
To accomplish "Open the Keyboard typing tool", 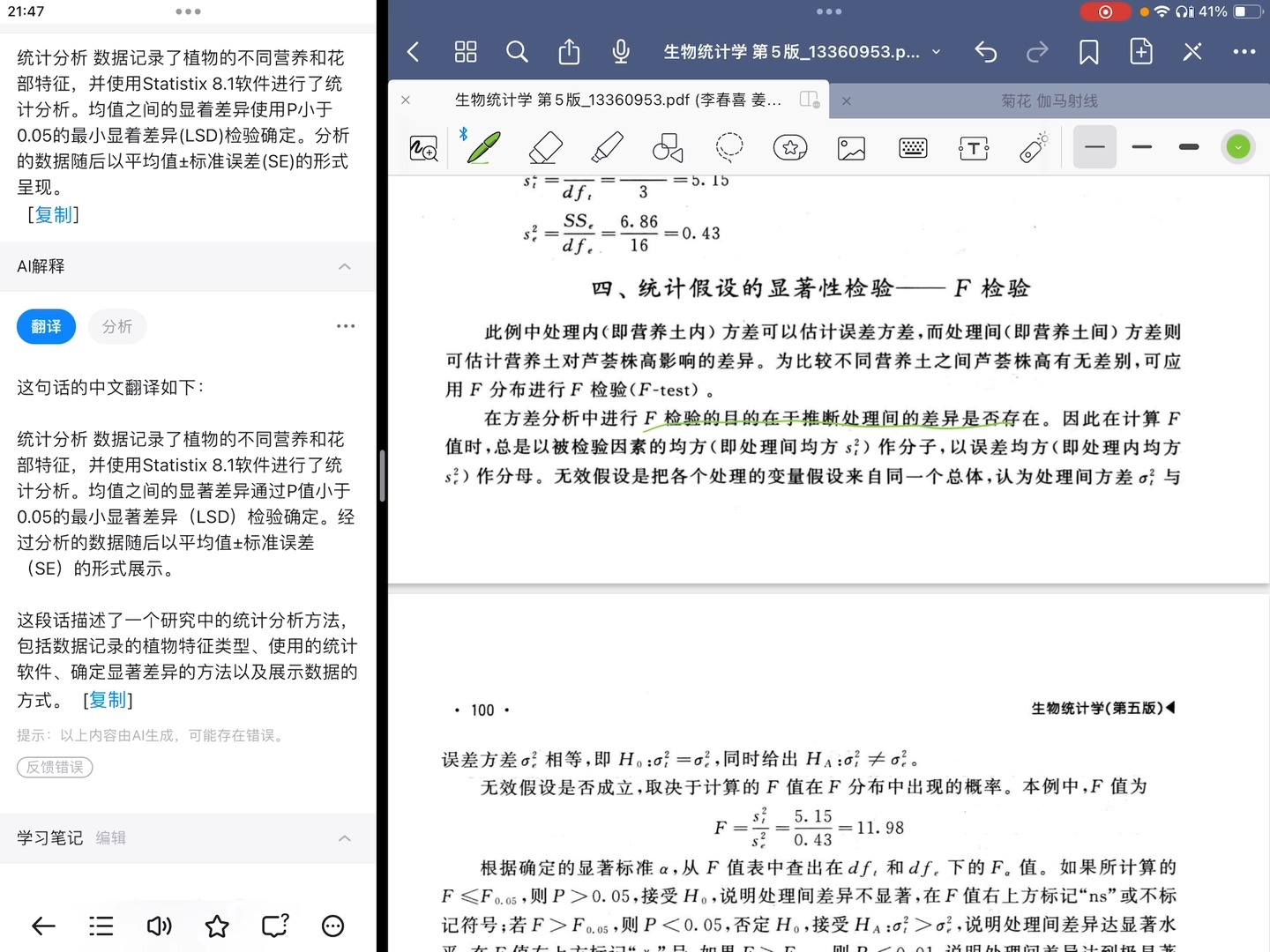I will point(913,147).
